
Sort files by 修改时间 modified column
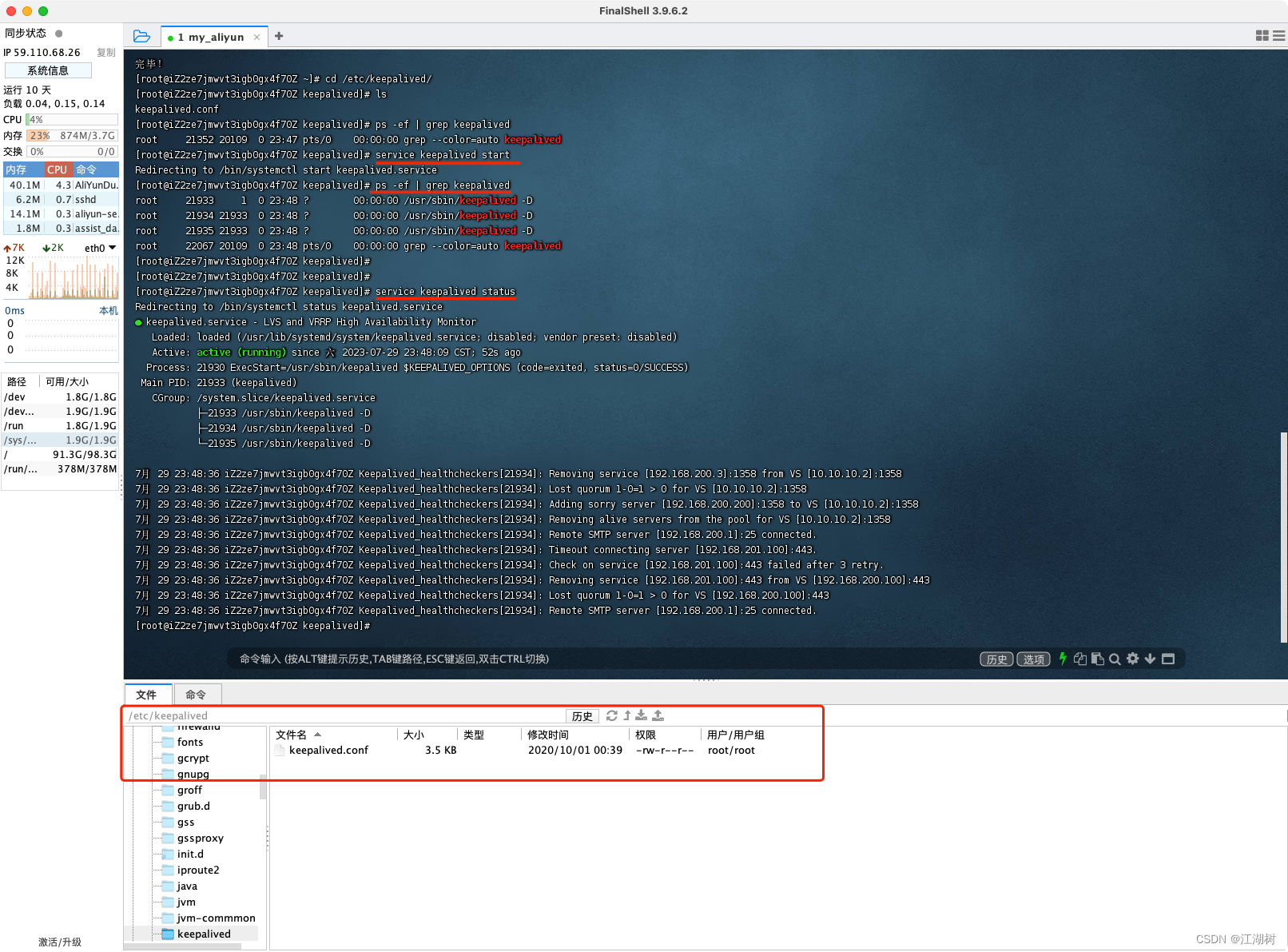pos(574,735)
